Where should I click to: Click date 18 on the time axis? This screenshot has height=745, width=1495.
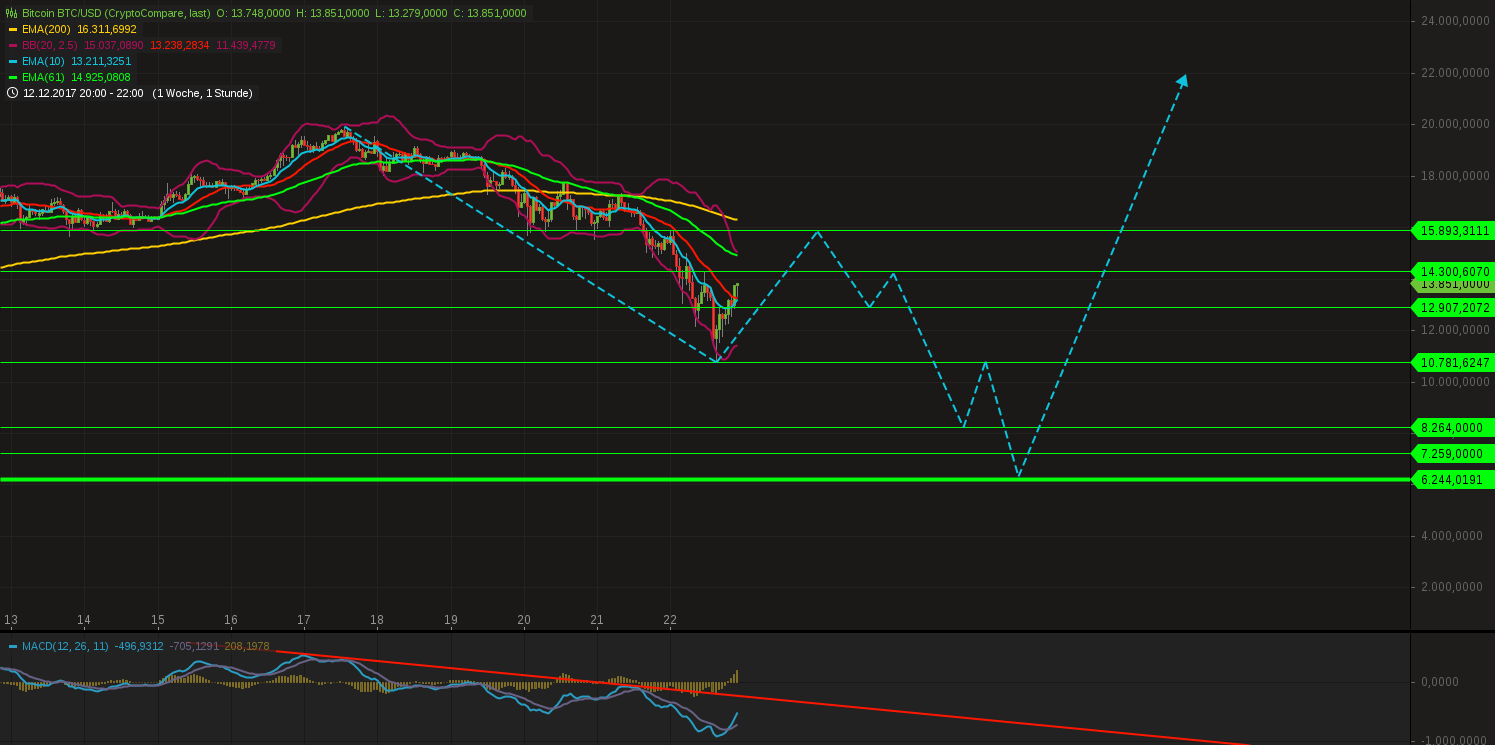(x=377, y=619)
